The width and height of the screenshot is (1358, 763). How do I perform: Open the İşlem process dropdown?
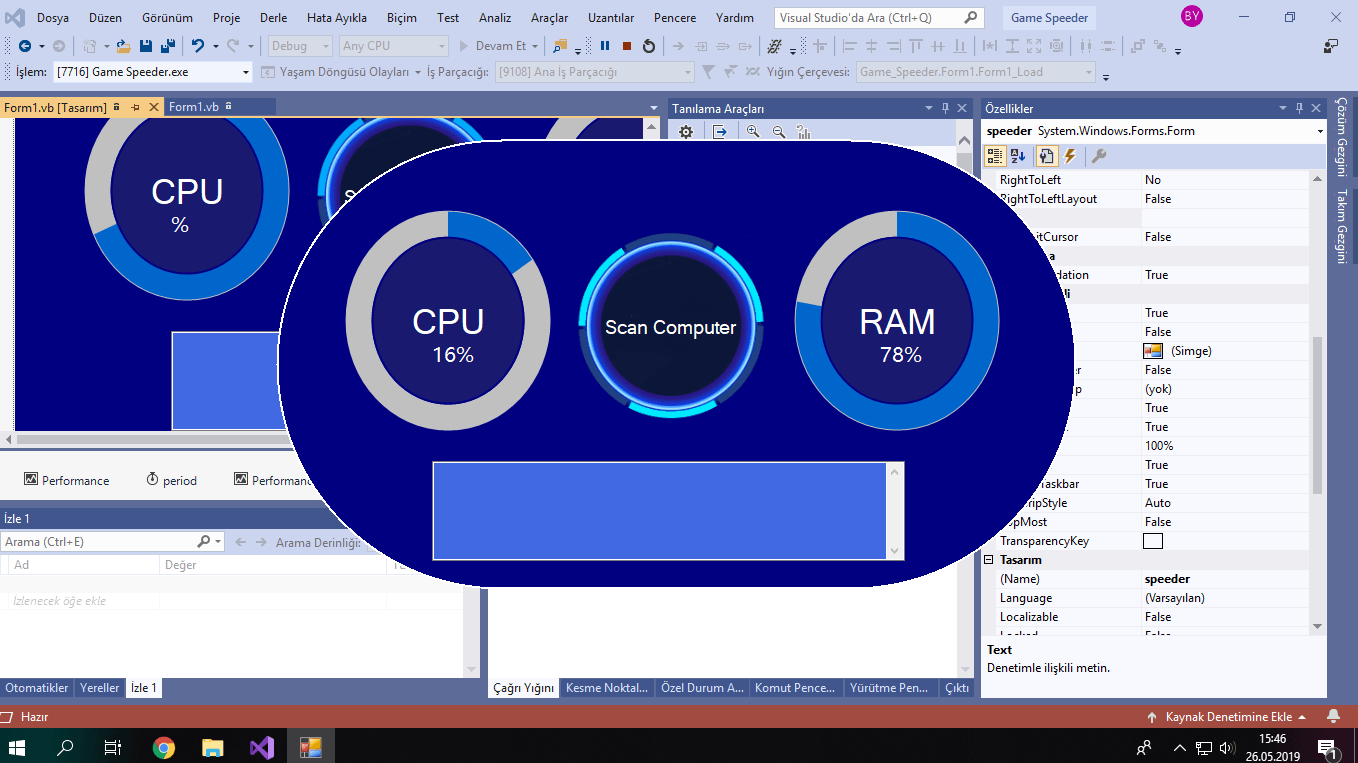pyautogui.click(x=247, y=72)
